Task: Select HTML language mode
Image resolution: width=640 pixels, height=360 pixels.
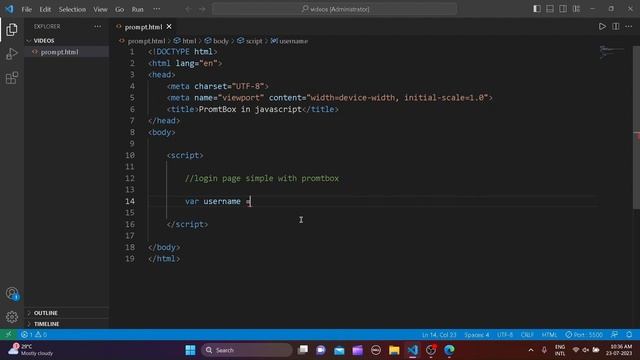Action: (549, 335)
